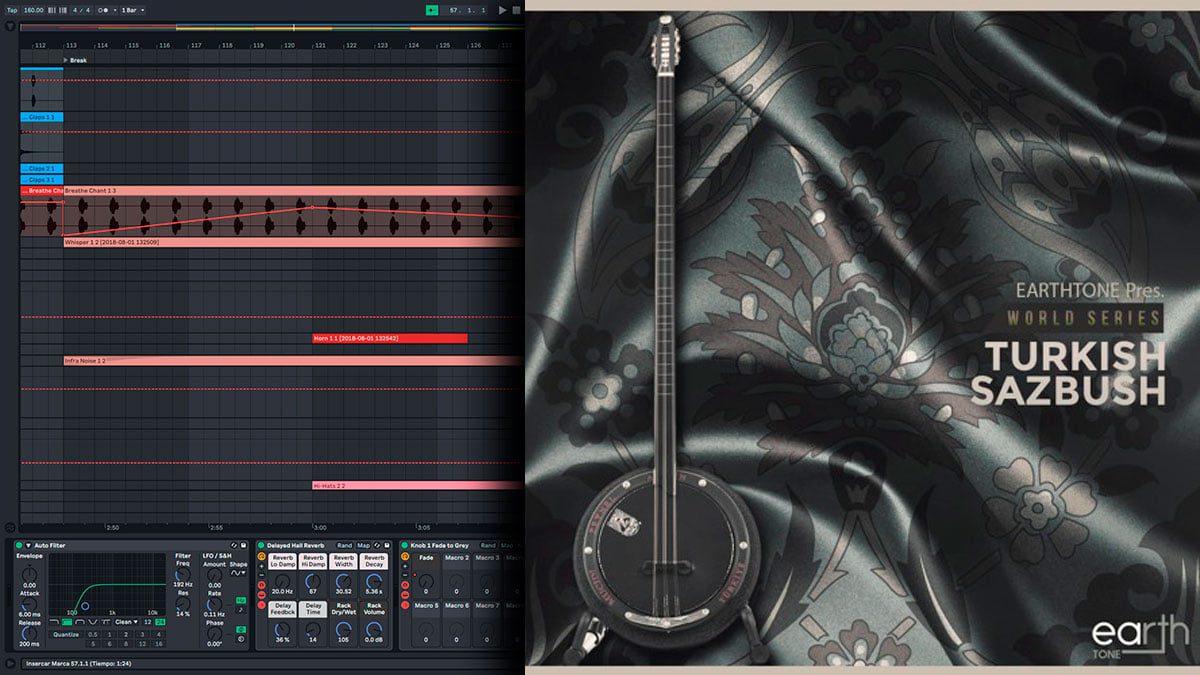The width and height of the screenshot is (1200, 675).
Task: Click the Whisper 1 2 clip label
Action: (111, 242)
